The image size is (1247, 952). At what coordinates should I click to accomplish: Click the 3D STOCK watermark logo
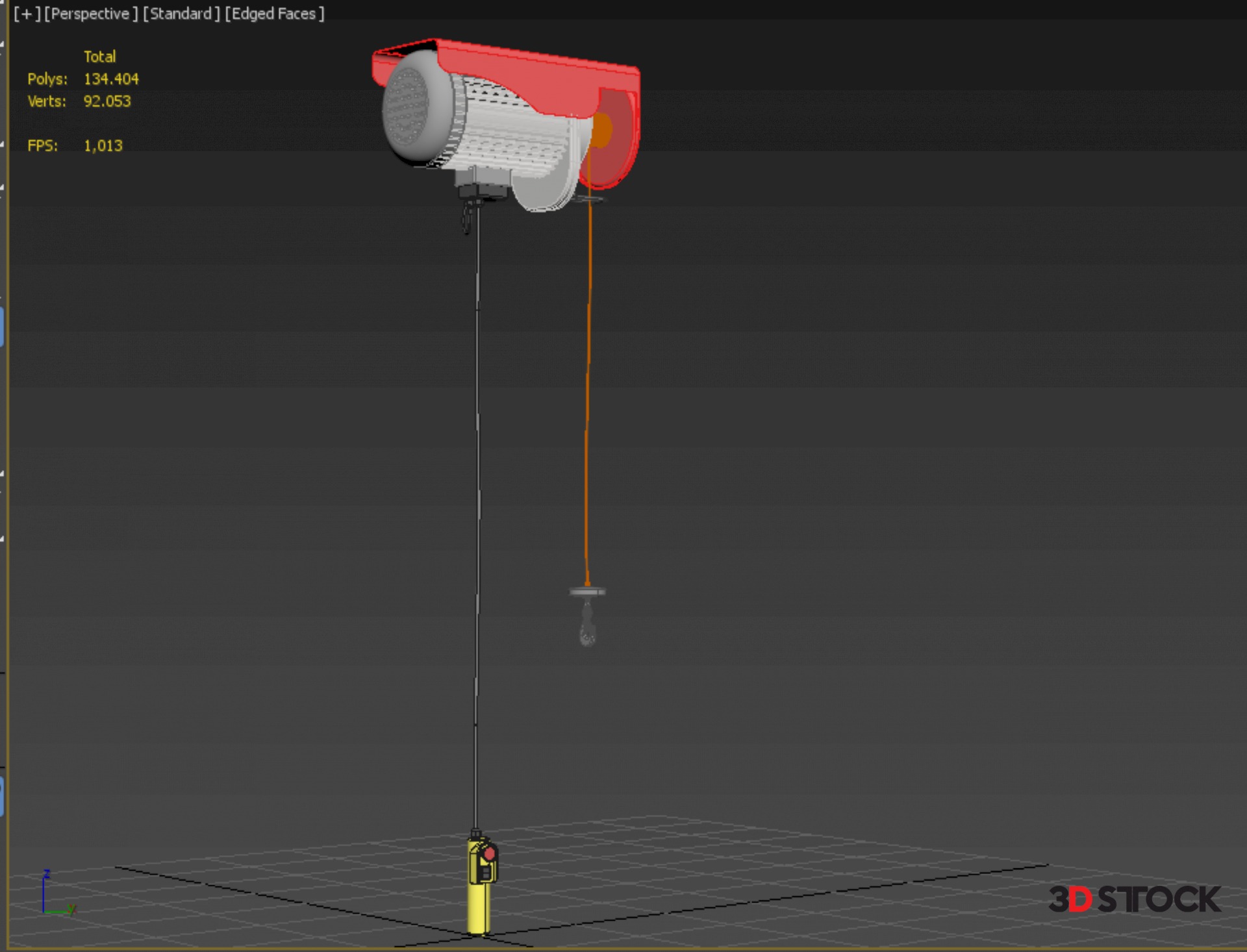click(x=1134, y=899)
